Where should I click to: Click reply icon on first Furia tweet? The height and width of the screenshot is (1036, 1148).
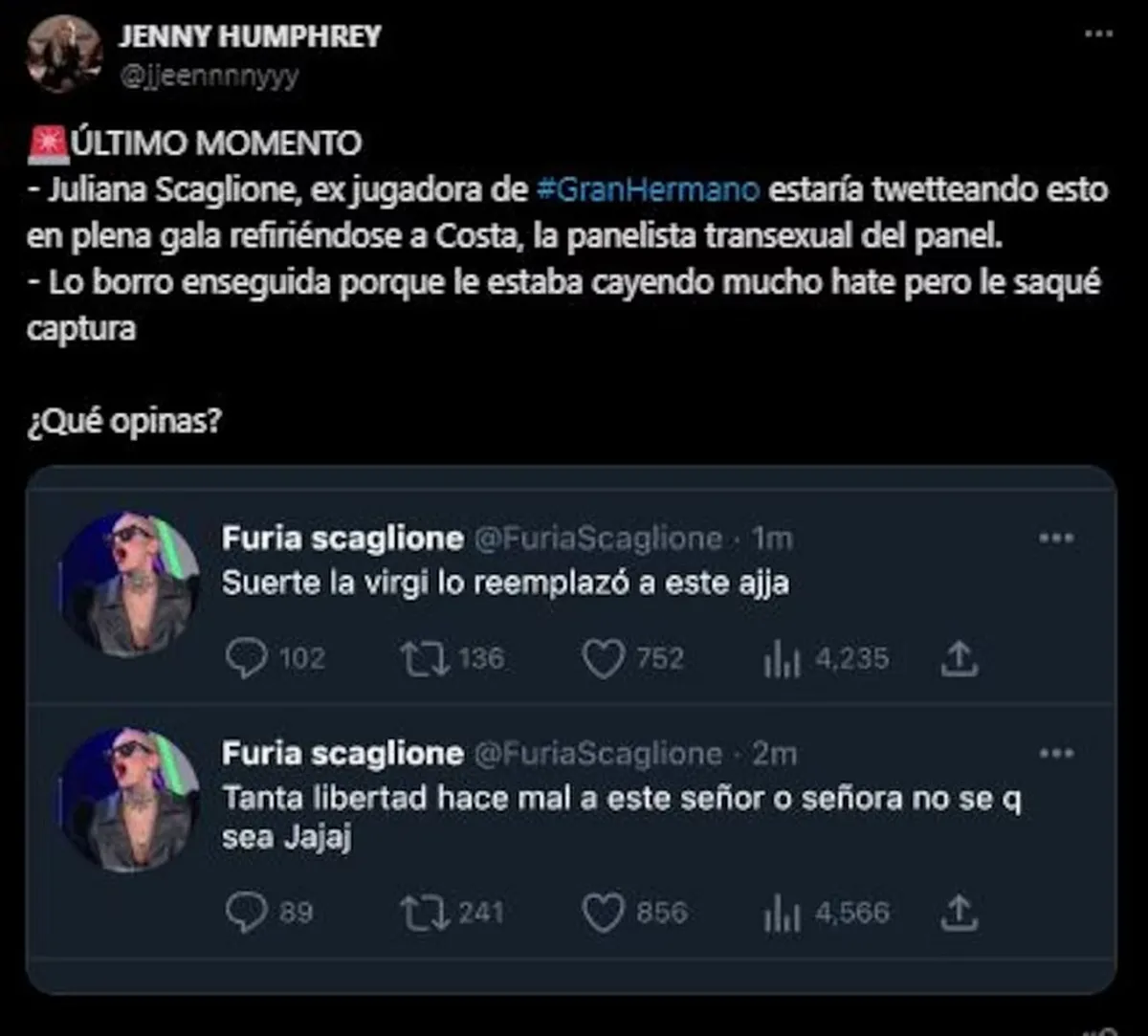click(x=245, y=658)
